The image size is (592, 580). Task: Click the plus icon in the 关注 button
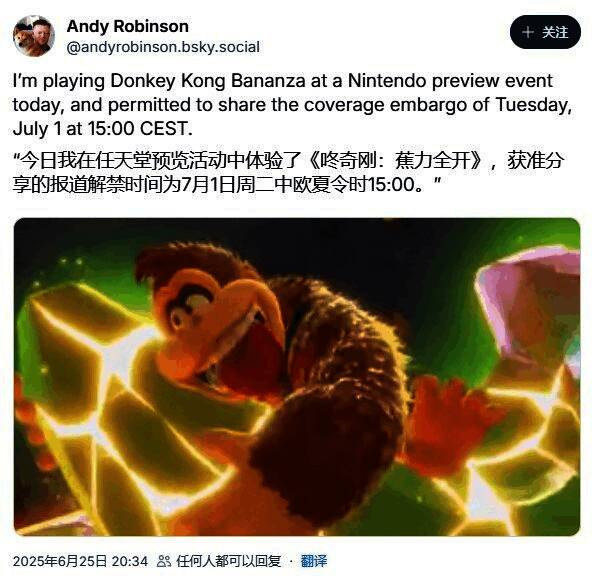527,32
